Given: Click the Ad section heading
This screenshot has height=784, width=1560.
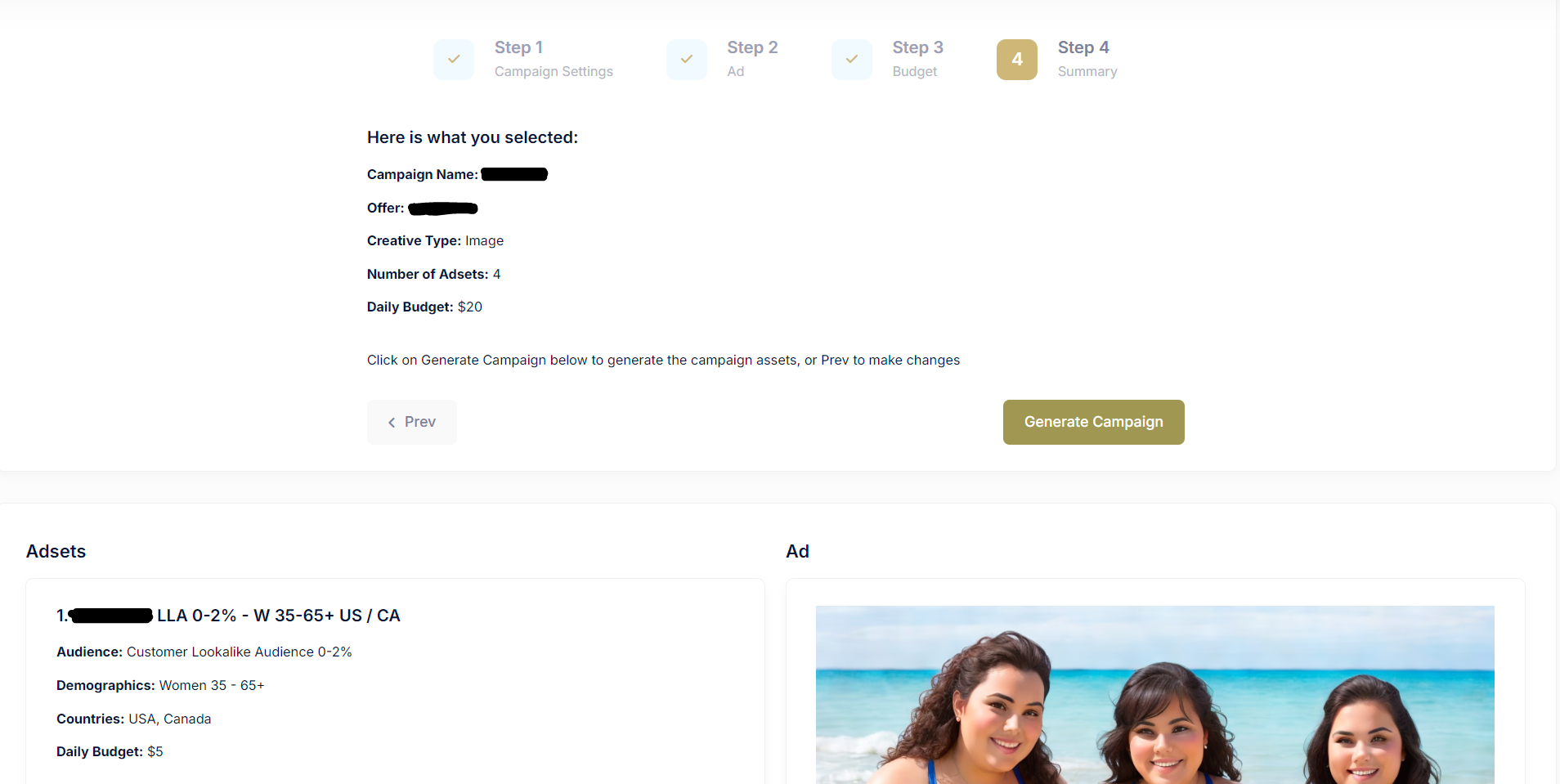Looking at the screenshot, I should pyautogui.click(x=797, y=551).
